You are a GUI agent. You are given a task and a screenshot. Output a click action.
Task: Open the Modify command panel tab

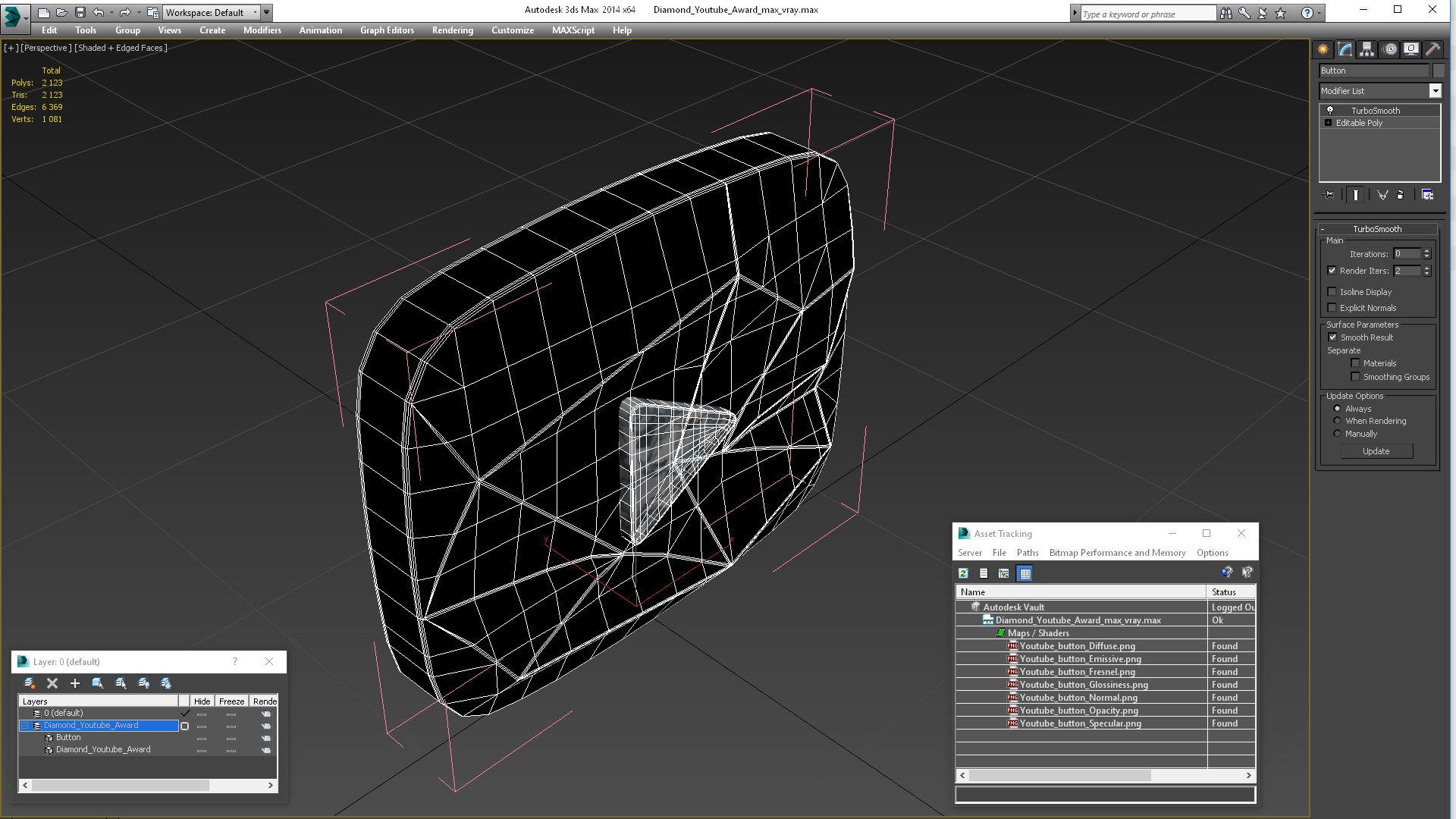click(1345, 49)
